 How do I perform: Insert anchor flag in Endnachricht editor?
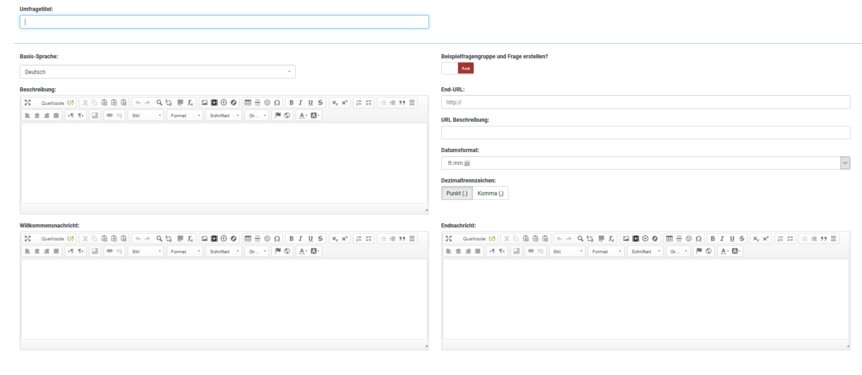tap(699, 251)
